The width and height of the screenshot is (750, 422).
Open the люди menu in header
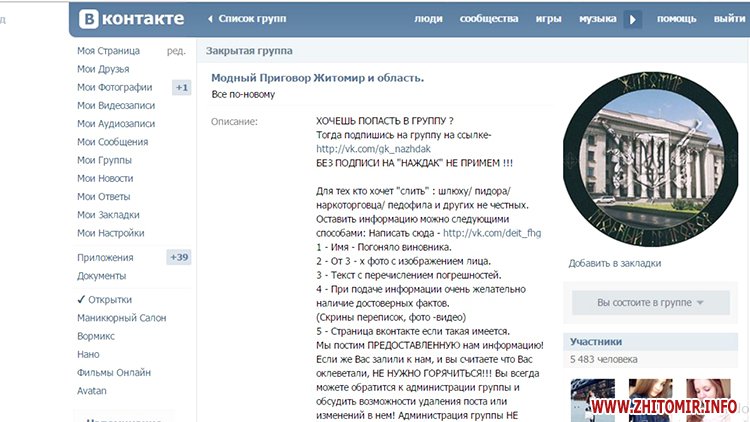(x=428, y=19)
